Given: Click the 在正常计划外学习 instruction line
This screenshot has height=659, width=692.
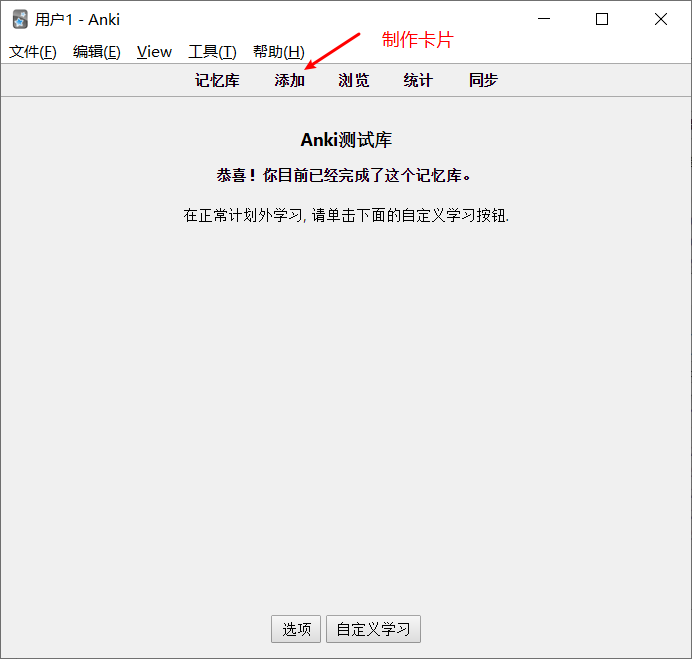Looking at the screenshot, I should 346,215.
